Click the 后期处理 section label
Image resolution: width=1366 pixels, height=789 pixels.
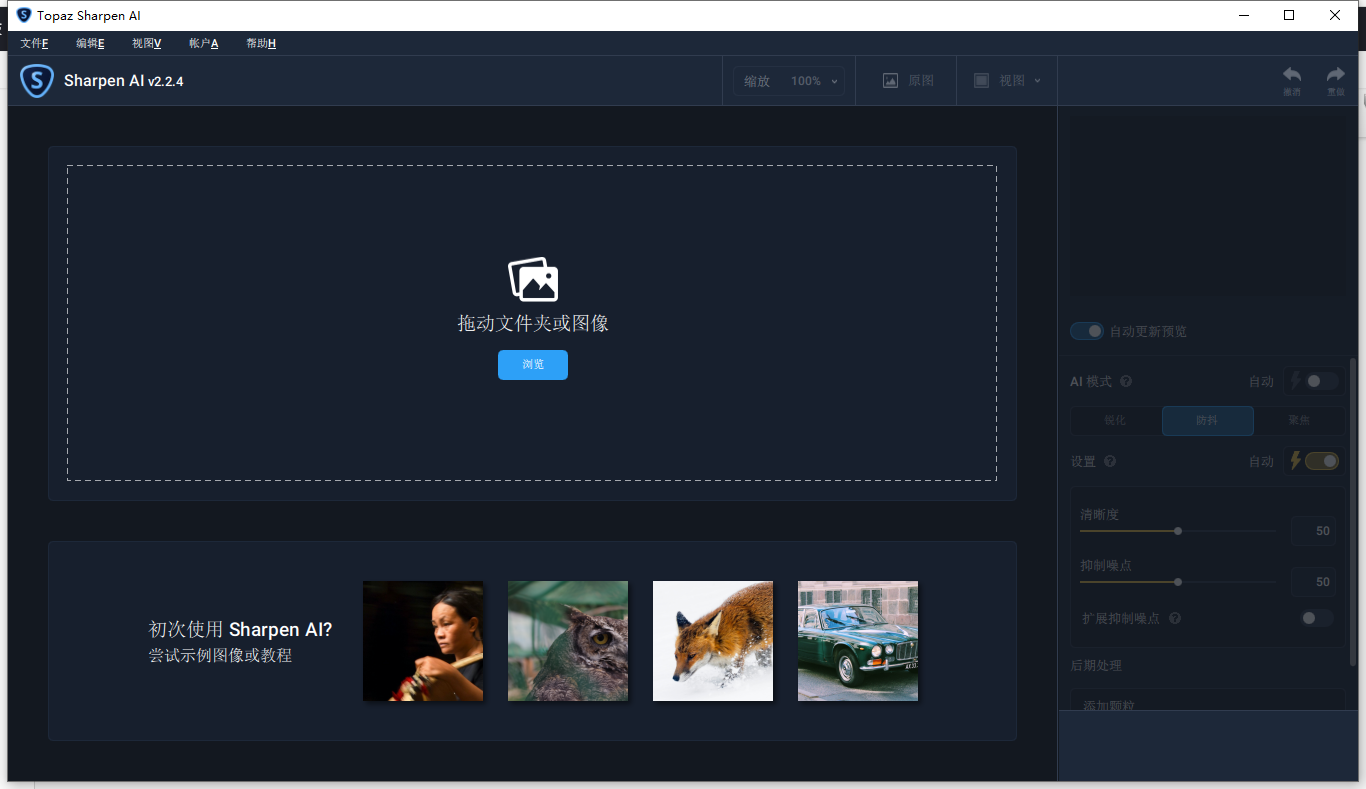[1096, 665]
